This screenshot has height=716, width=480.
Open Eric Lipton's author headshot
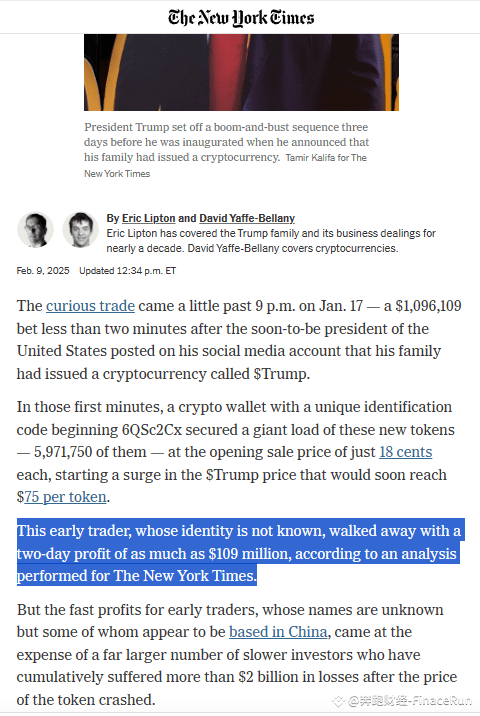(x=35, y=230)
